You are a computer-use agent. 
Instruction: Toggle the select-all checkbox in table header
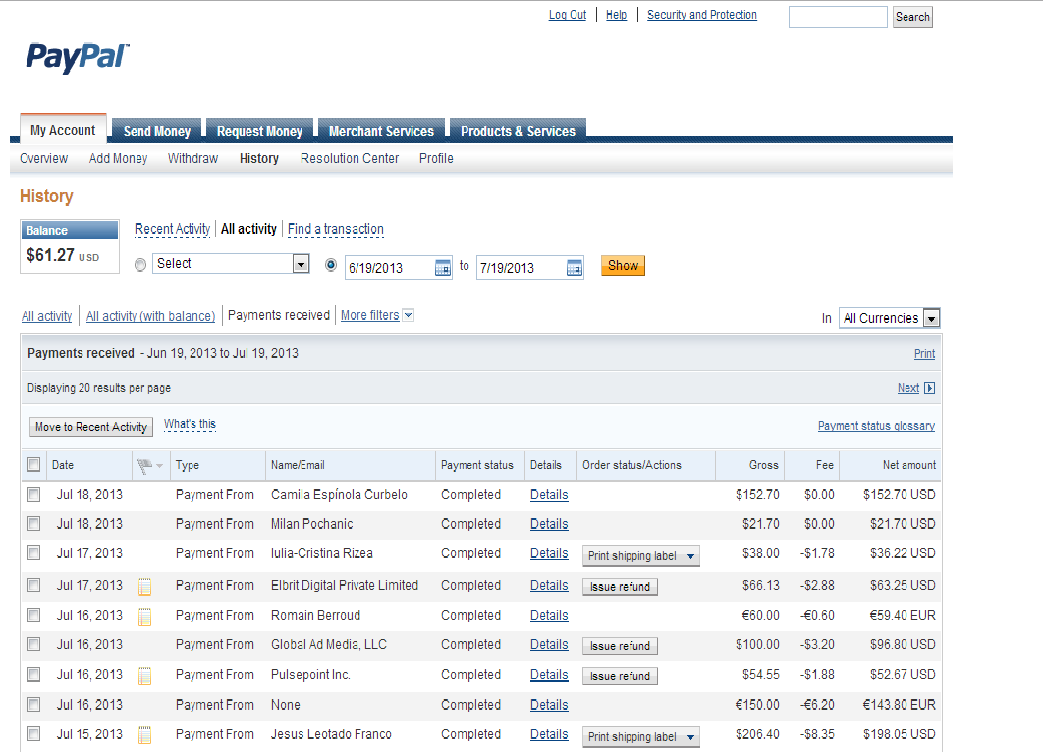click(33, 464)
